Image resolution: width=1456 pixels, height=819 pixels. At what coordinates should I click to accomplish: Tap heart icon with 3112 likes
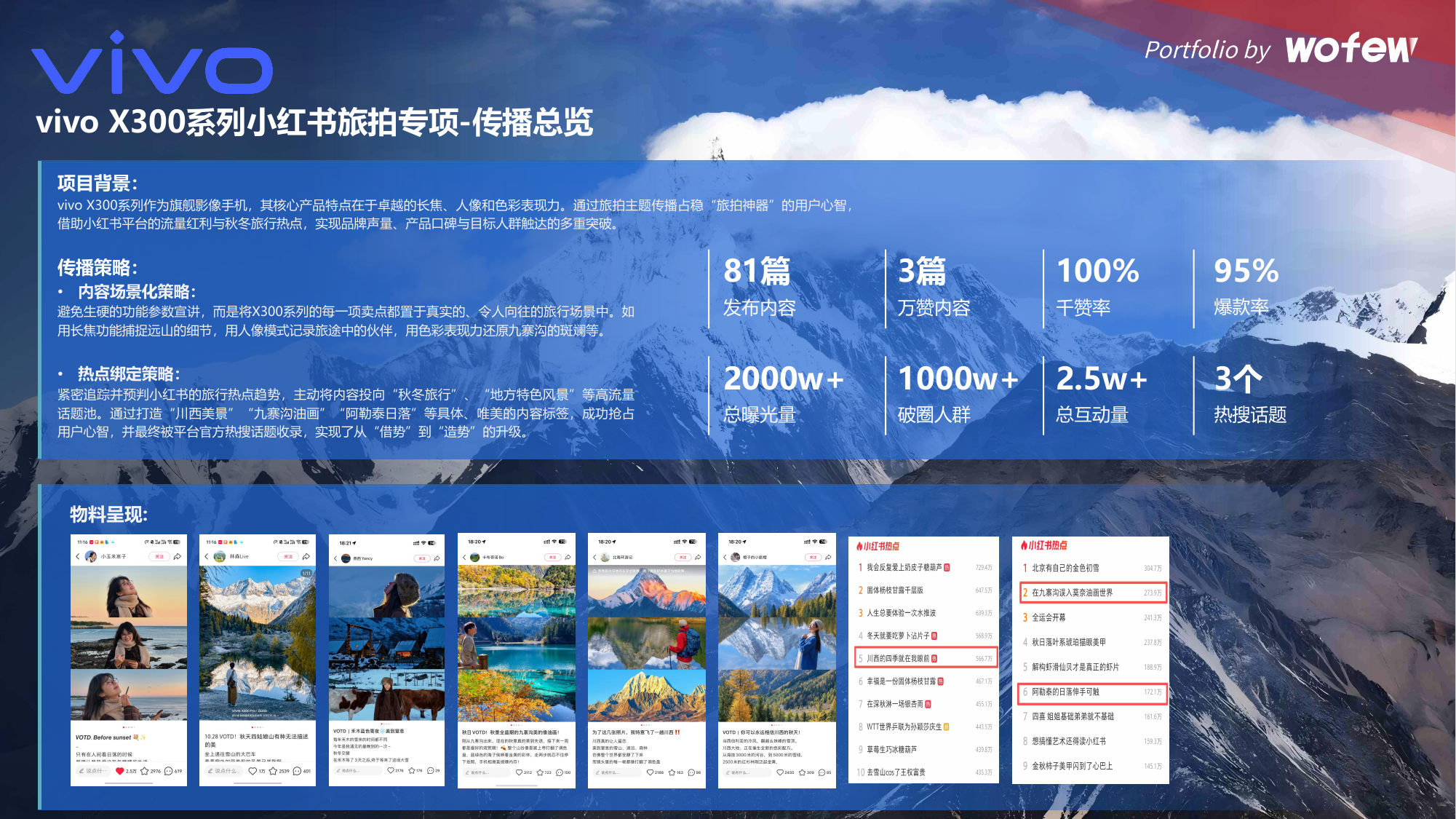click(519, 772)
